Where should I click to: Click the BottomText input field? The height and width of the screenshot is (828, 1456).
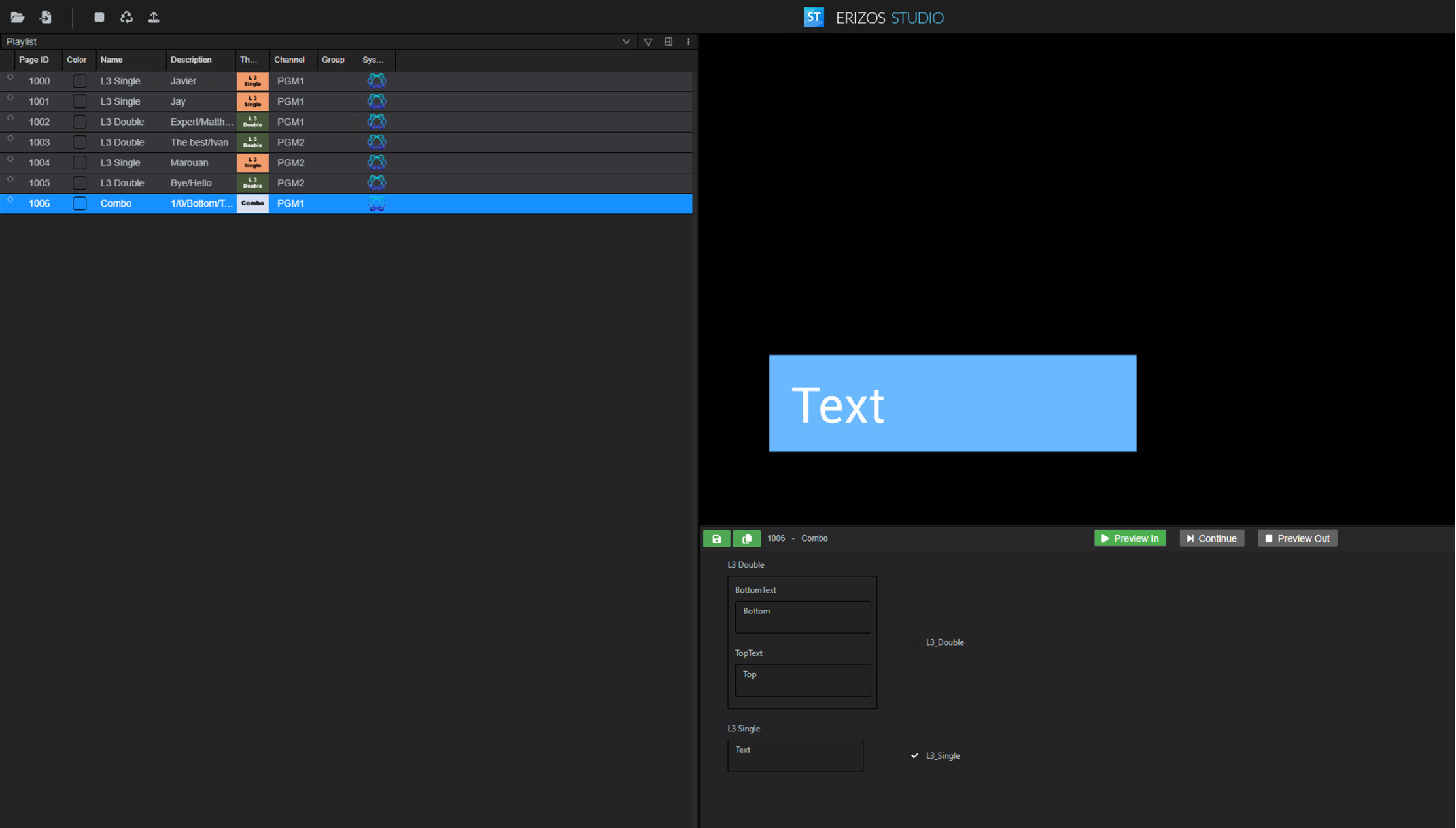[802, 617]
